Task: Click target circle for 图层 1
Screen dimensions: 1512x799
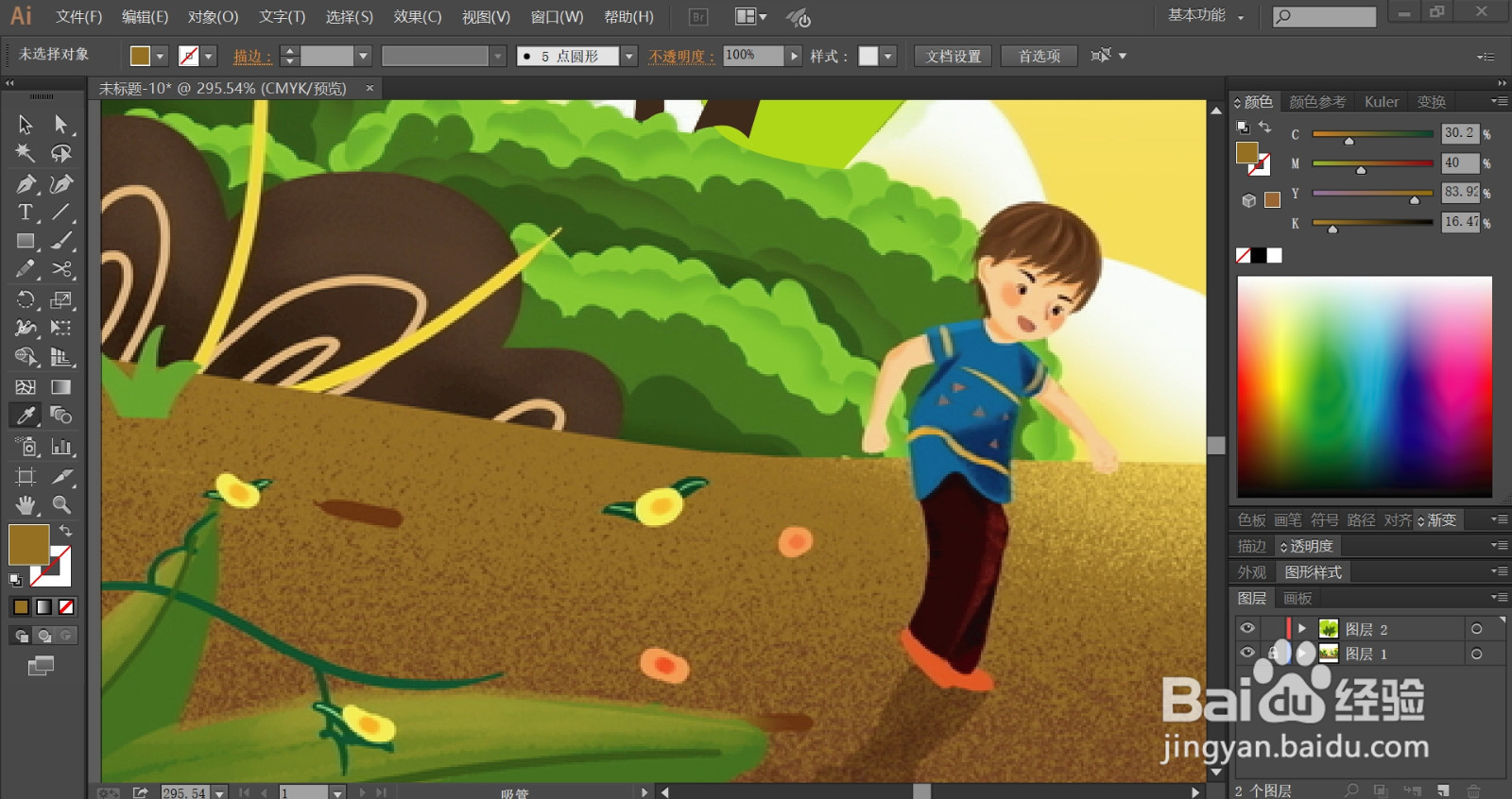Action: coord(1476,654)
